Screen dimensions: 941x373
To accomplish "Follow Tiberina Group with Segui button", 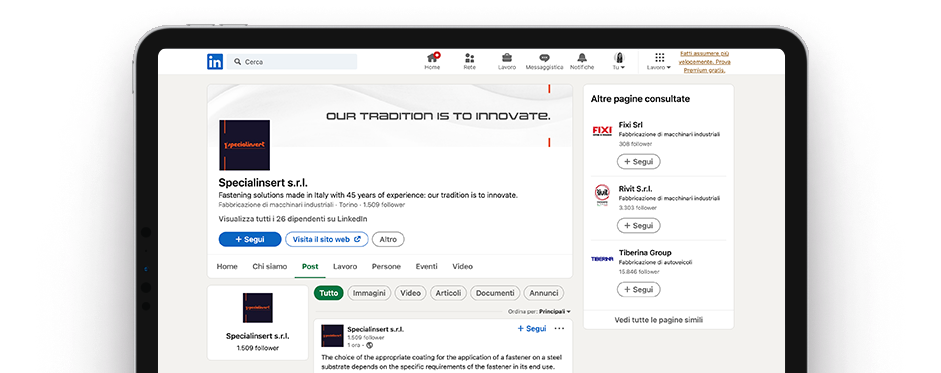I will click(639, 290).
